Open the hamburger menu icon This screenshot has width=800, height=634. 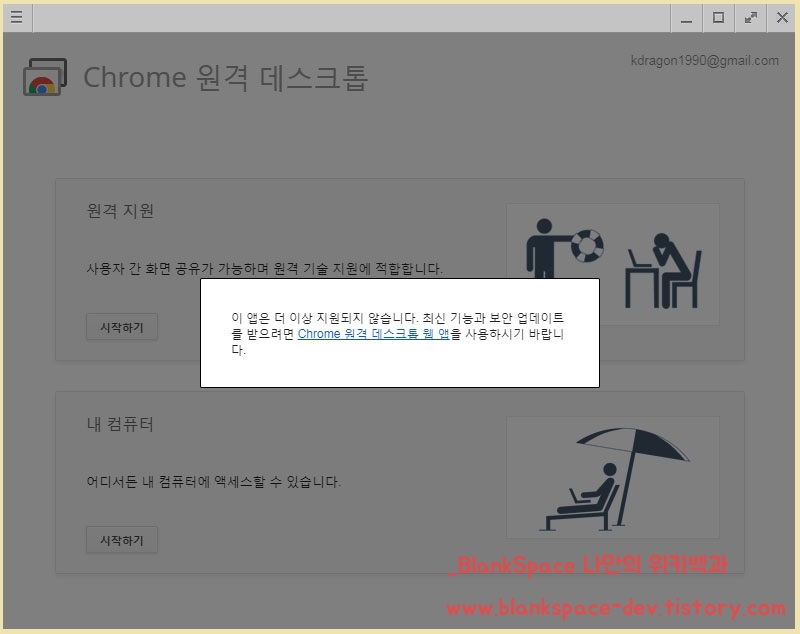click(16, 17)
